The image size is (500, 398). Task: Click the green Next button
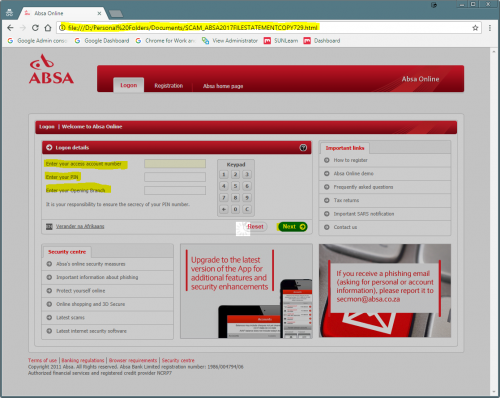tap(293, 227)
